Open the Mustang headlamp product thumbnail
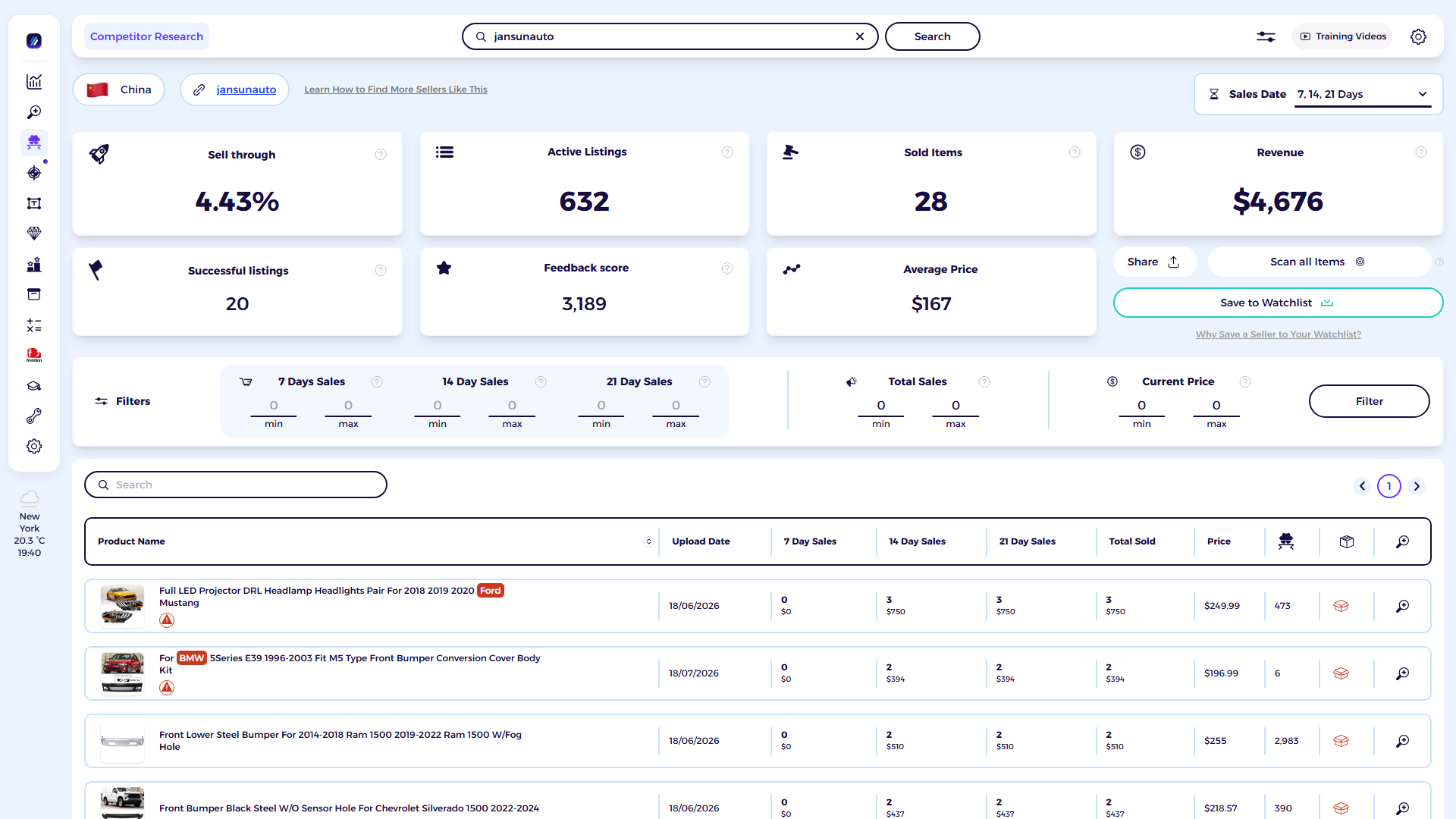Screen dimensions: 1456x819 click(x=122, y=606)
